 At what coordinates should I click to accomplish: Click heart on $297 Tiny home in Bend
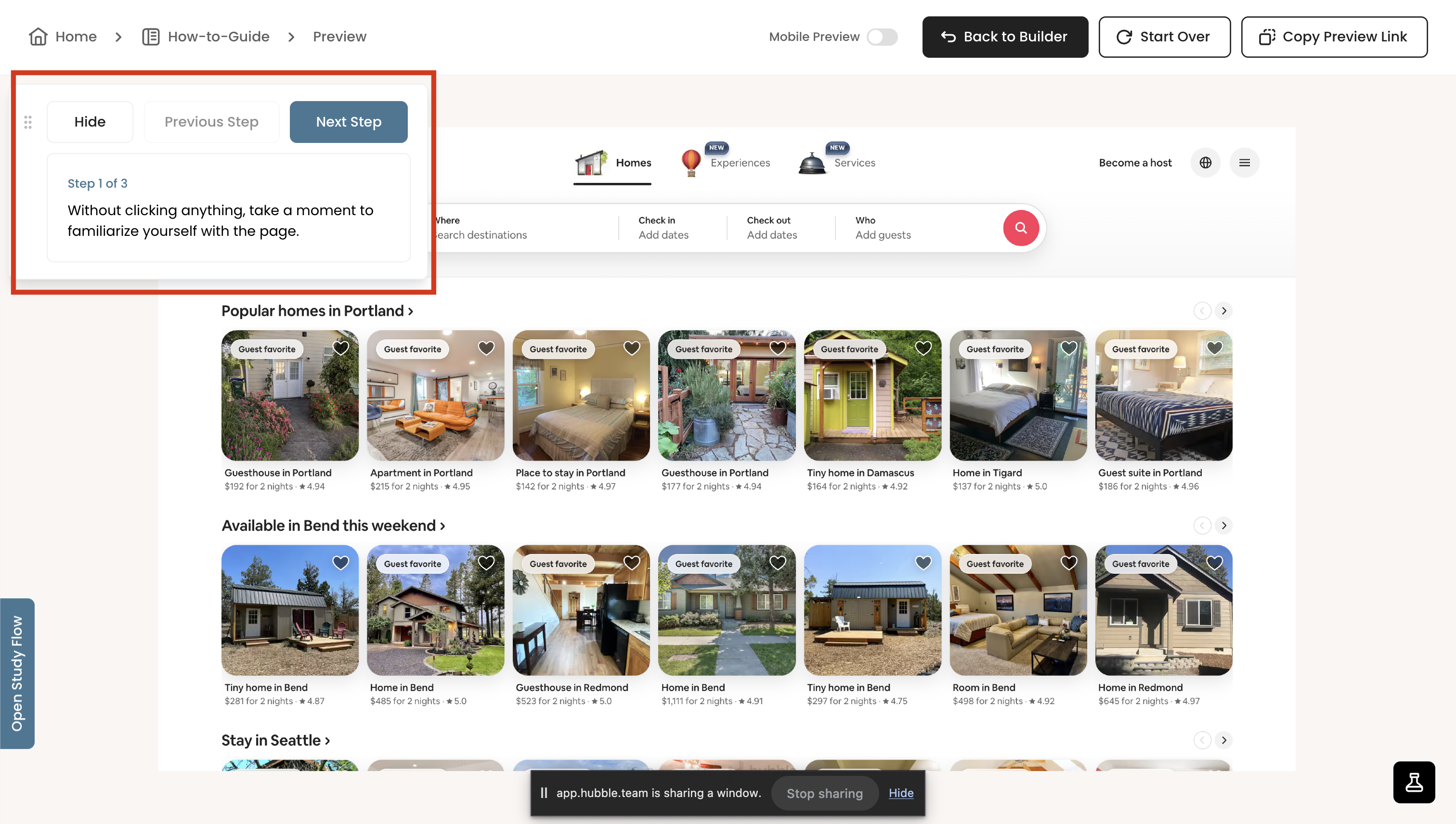[x=923, y=563]
